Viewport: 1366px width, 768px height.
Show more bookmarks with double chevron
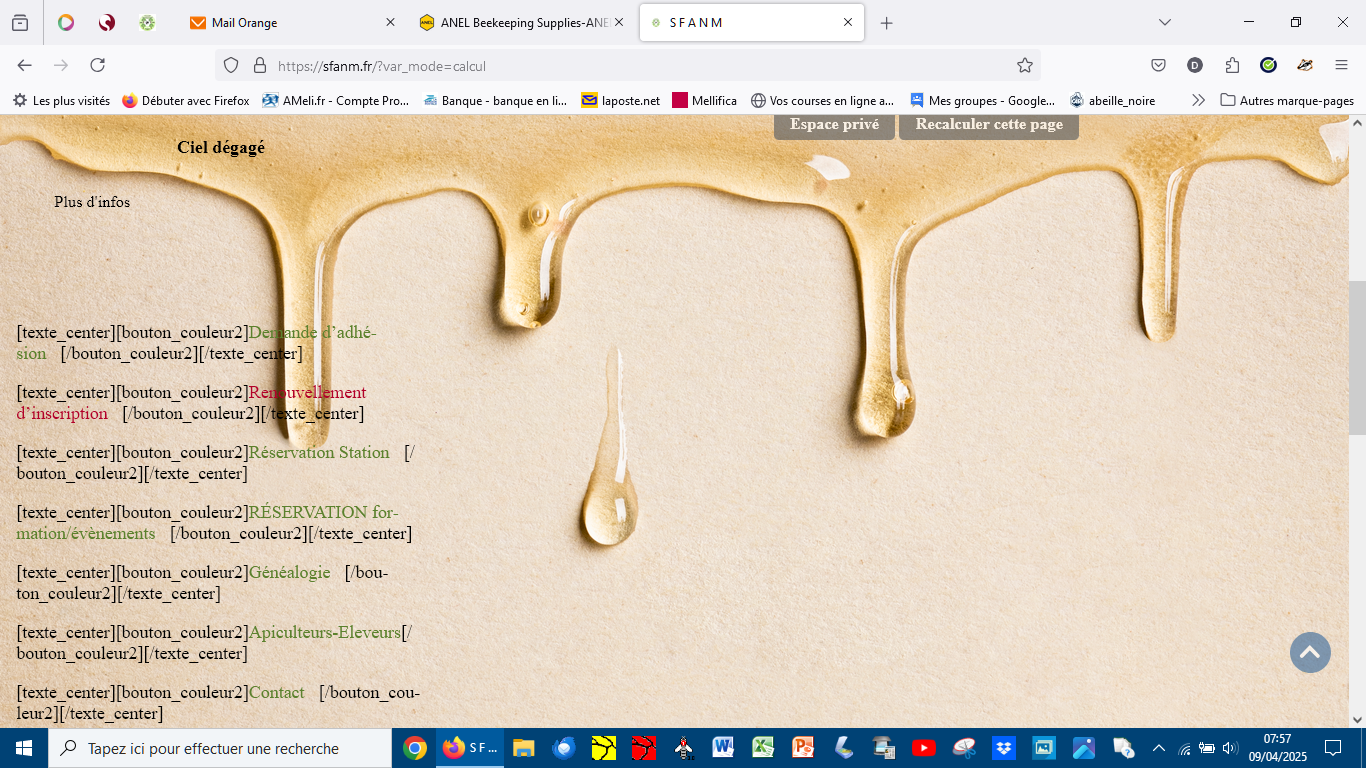(1198, 100)
